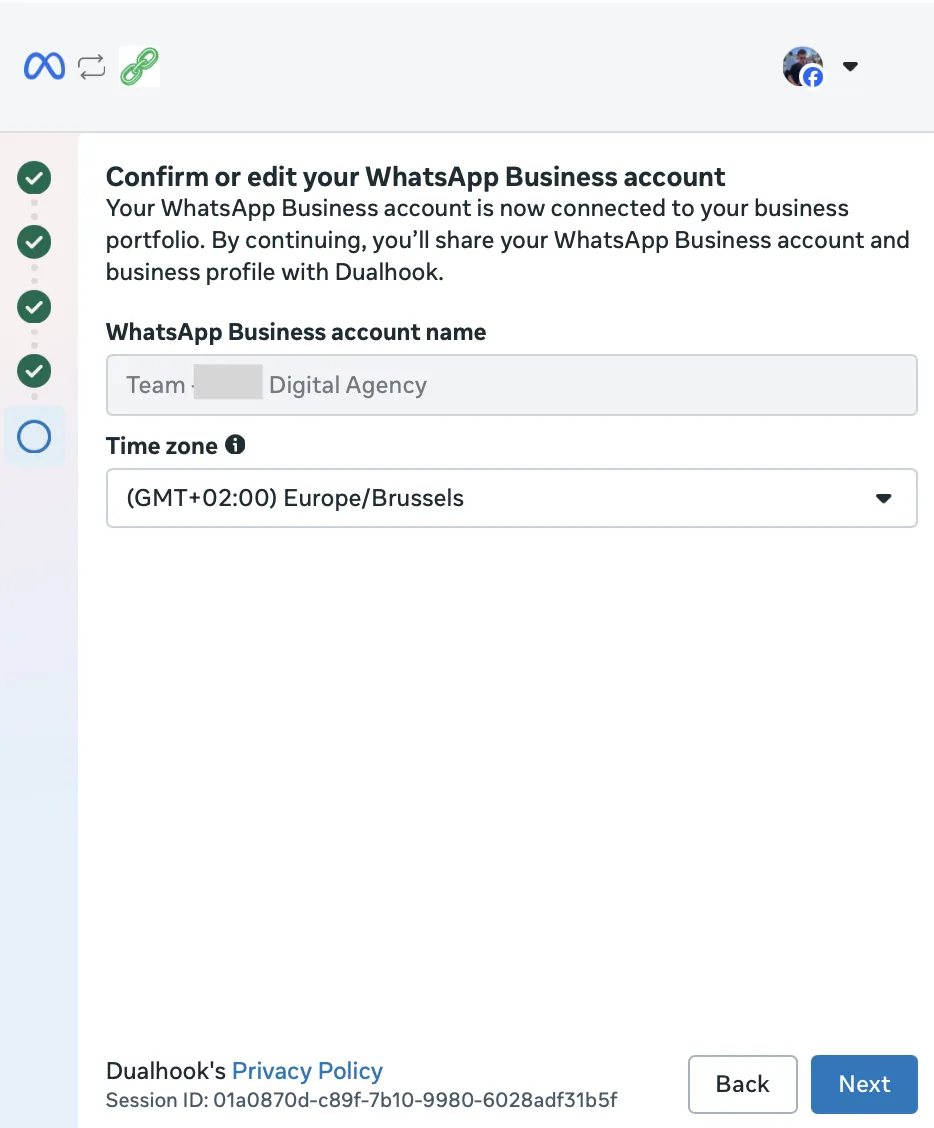Viewport: 934px width, 1128px height.
Task: Click the 'Time zone' label
Action: (x=162, y=445)
